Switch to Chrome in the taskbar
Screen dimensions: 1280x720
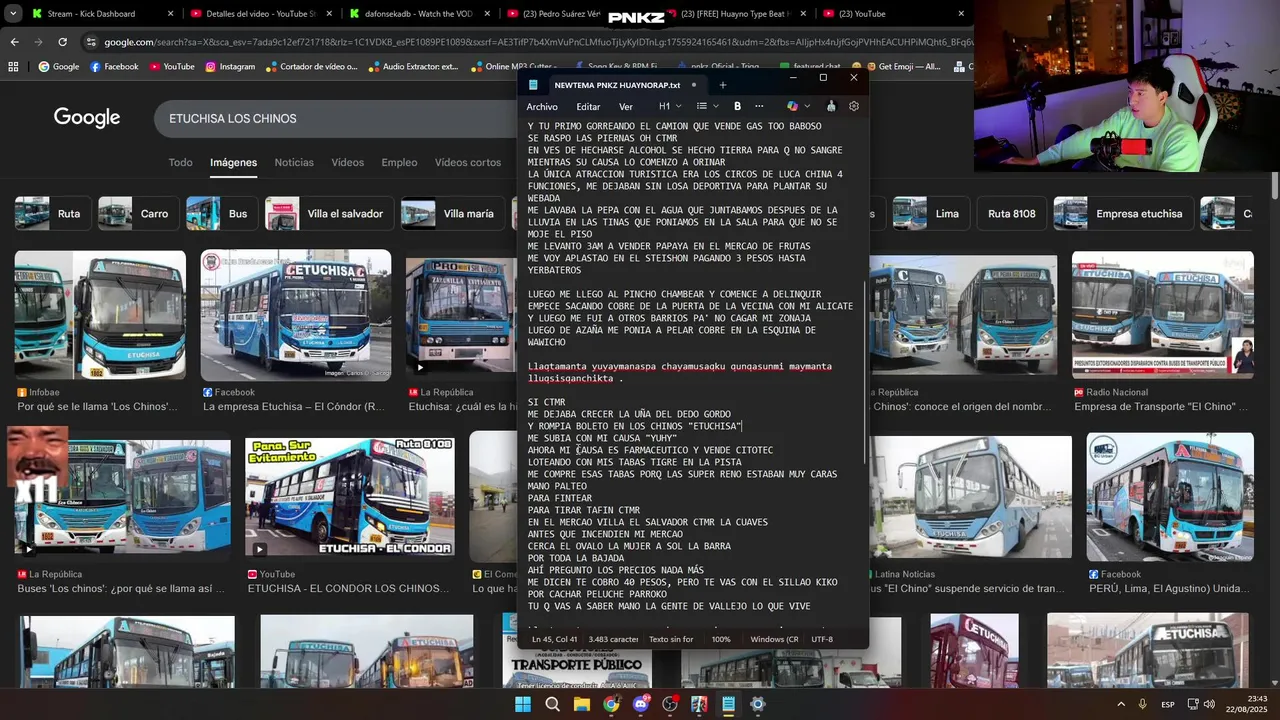pyautogui.click(x=611, y=704)
